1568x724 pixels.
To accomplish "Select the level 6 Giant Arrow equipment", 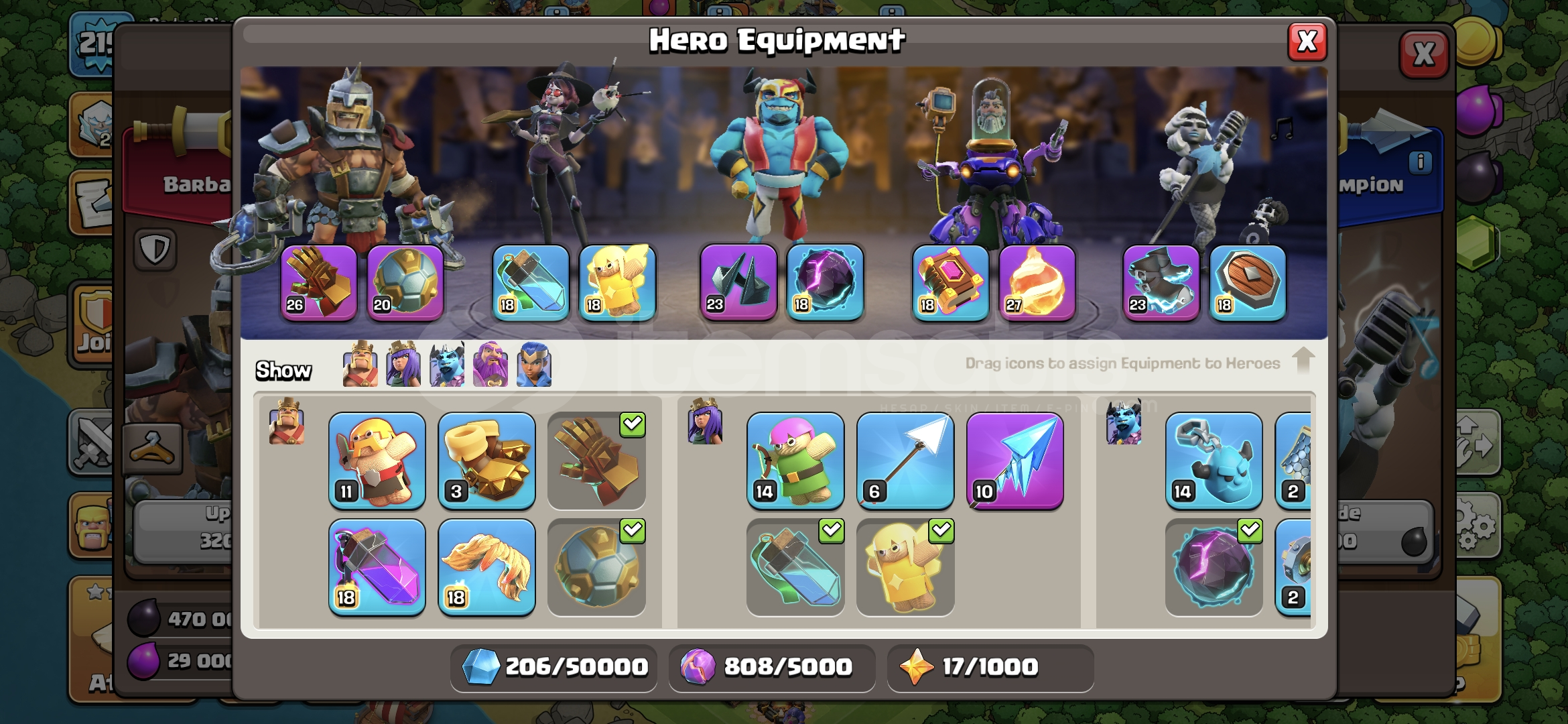I will (905, 461).
